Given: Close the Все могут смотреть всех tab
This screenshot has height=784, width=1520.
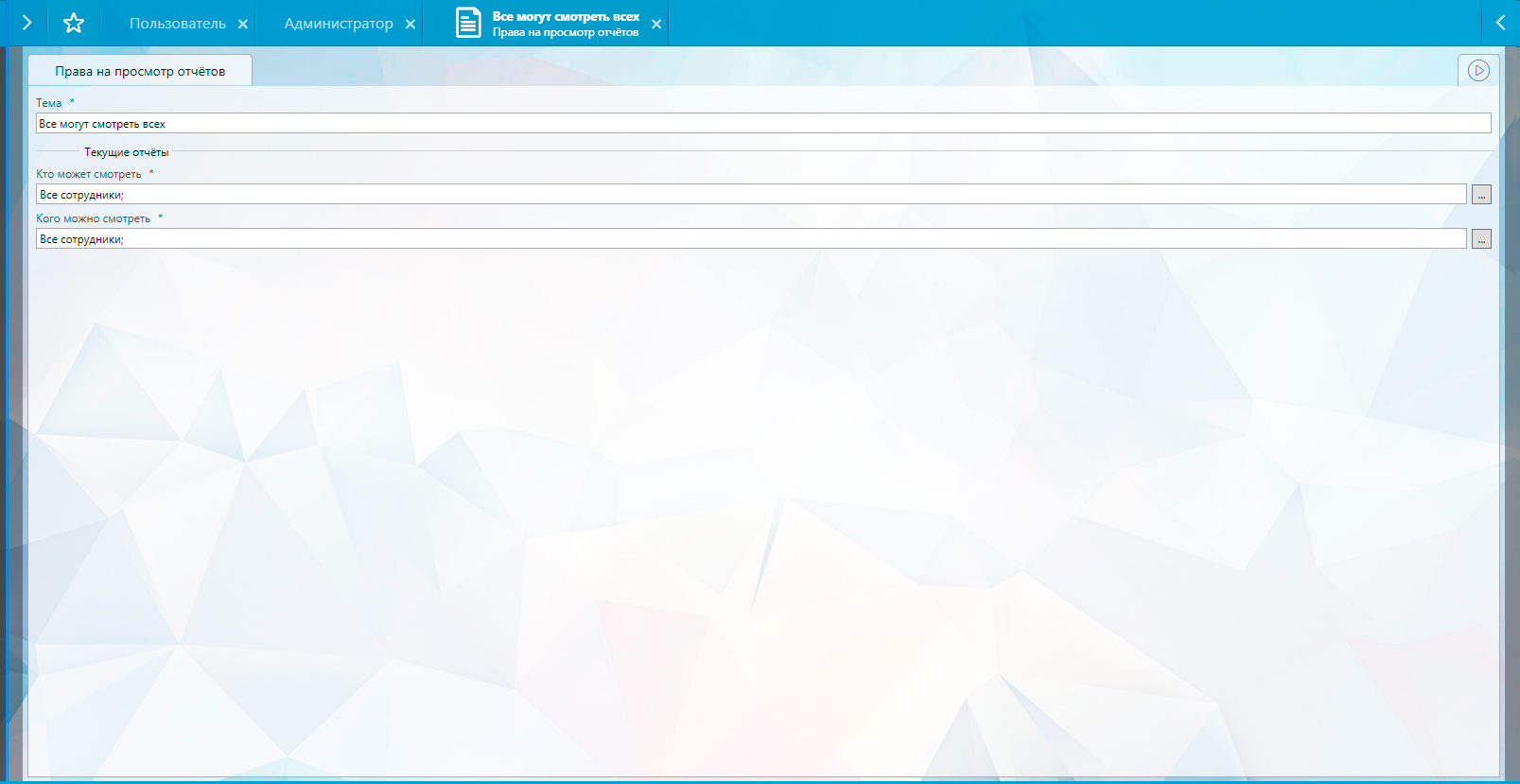Looking at the screenshot, I should [x=656, y=25].
